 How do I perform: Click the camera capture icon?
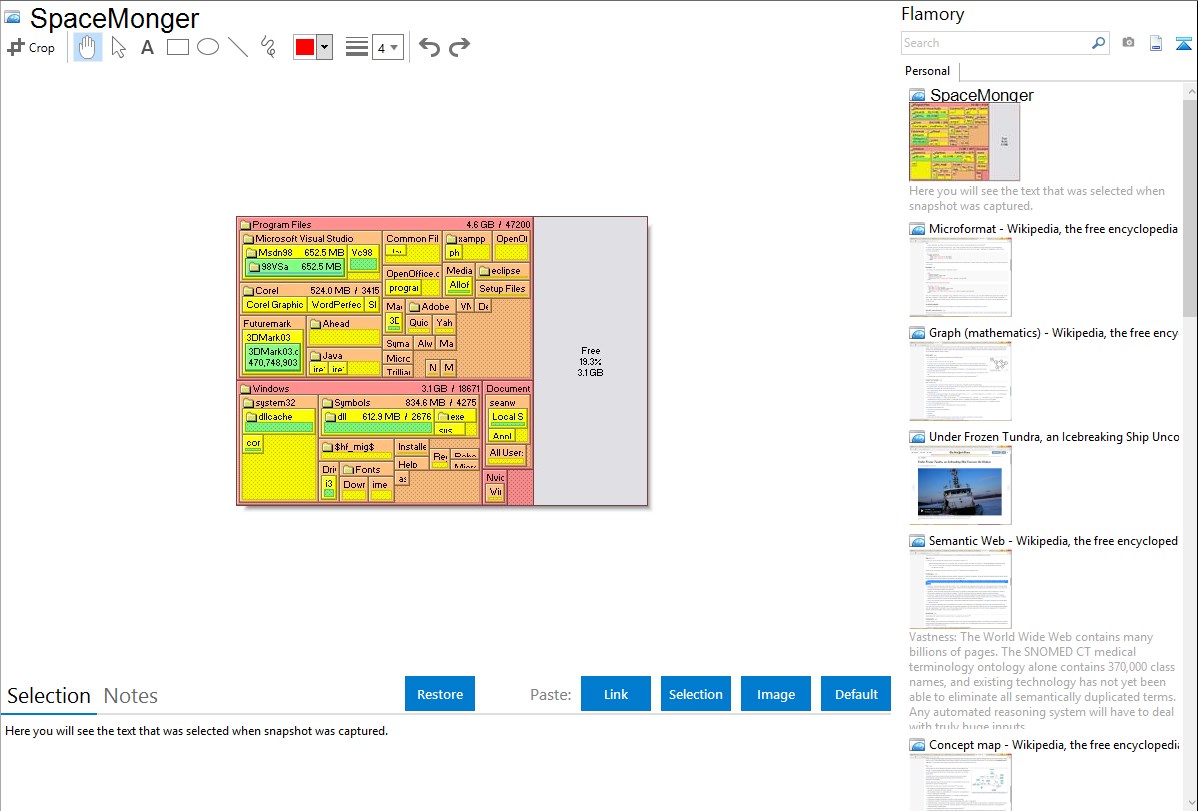tap(1128, 43)
